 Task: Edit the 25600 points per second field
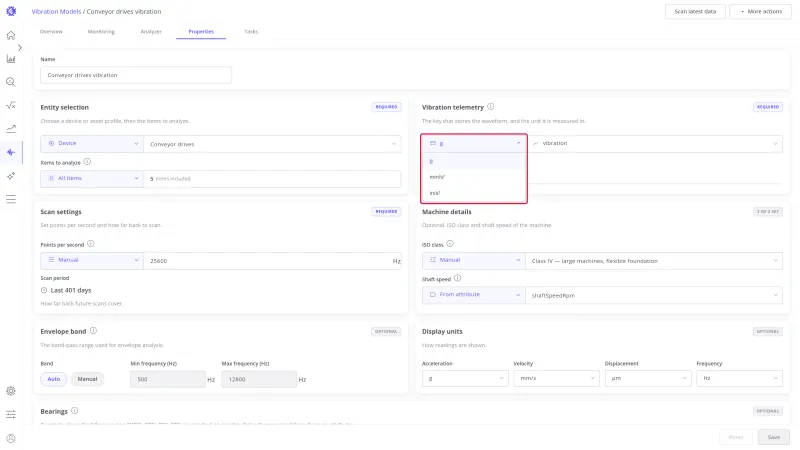click(272, 261)
